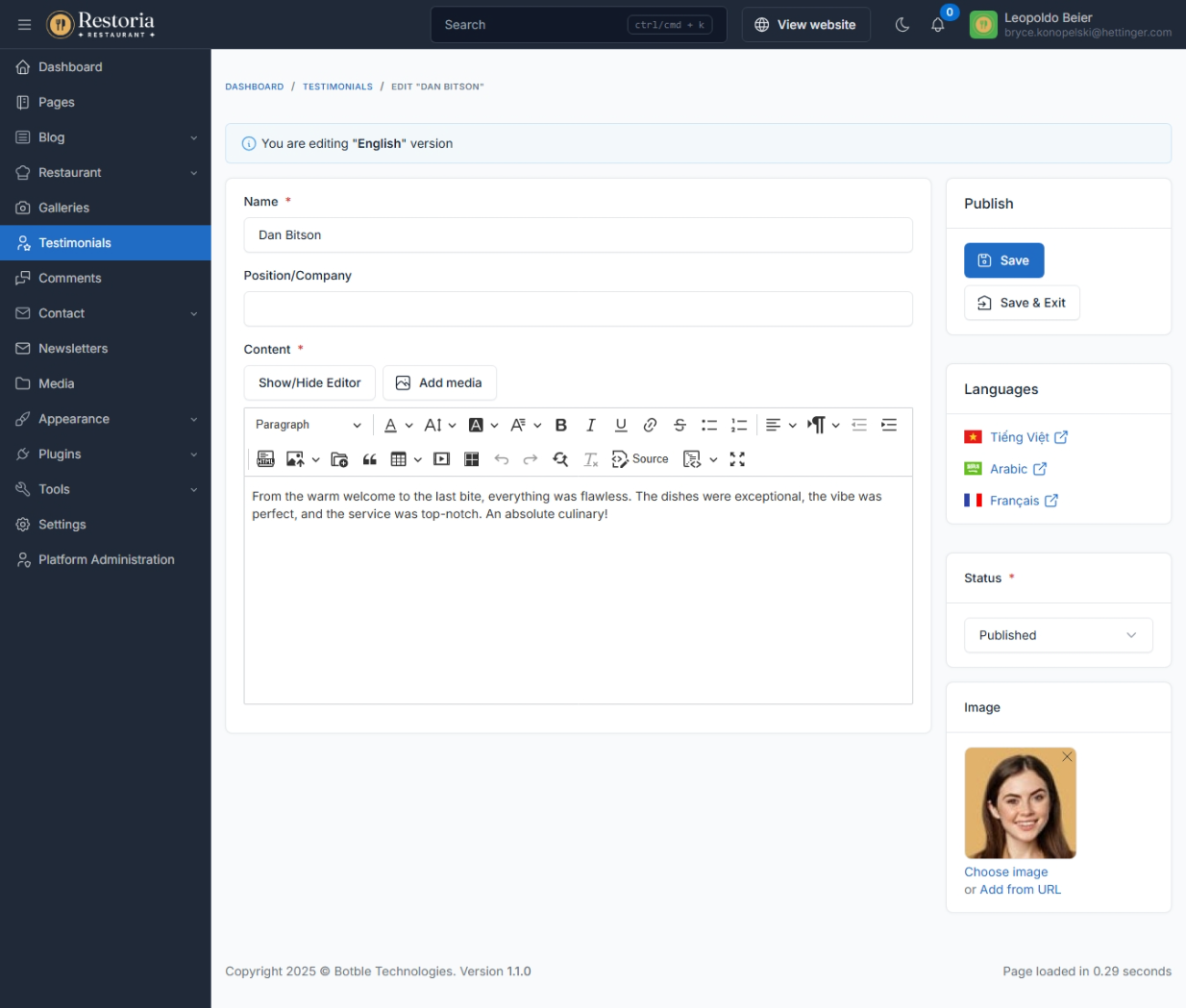Toggle dark mode with the moon icon
The height and width of the screenshot is (1008, 1186).
pos(902,25)
